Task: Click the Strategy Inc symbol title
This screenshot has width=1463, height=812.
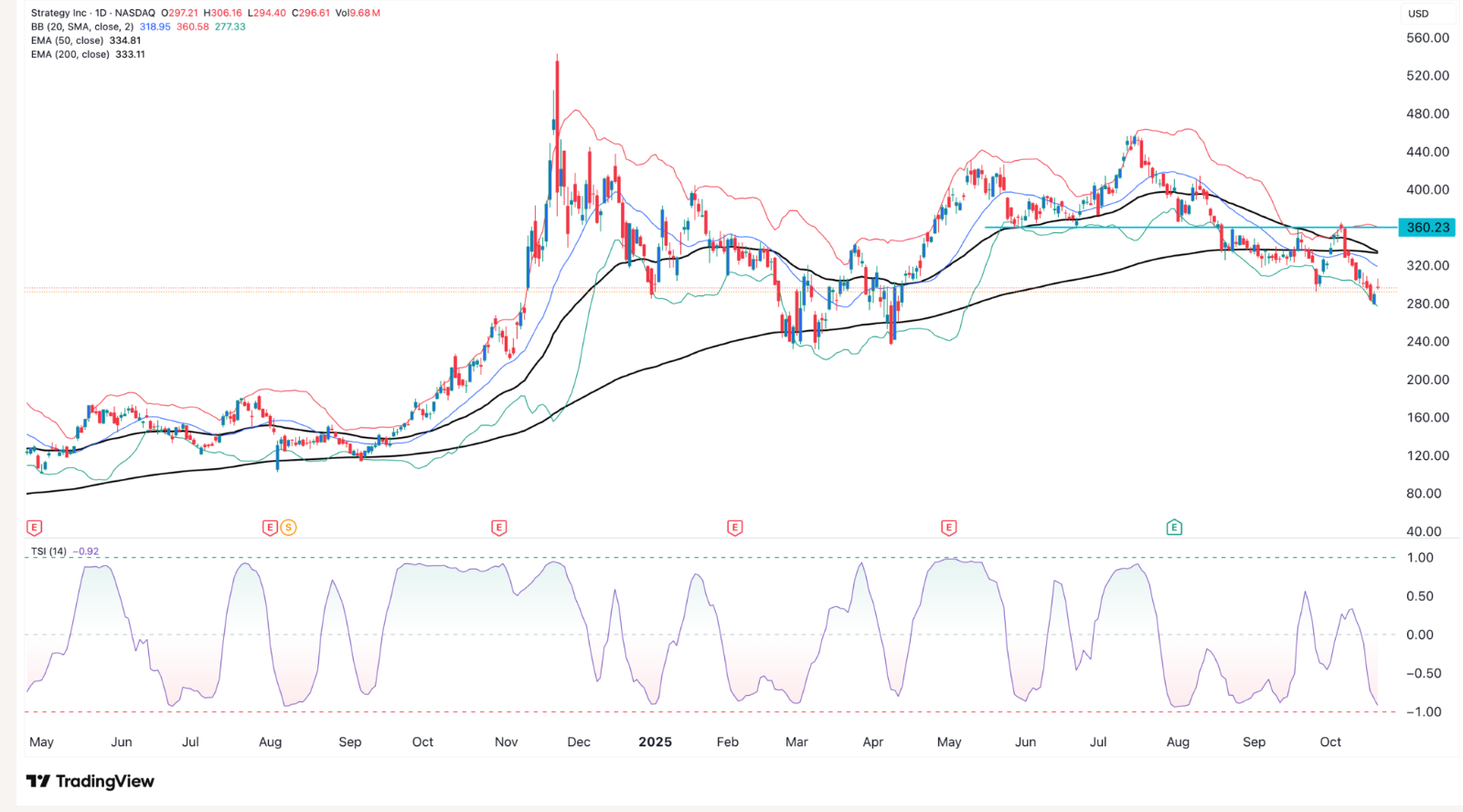Action: point(59,14)
